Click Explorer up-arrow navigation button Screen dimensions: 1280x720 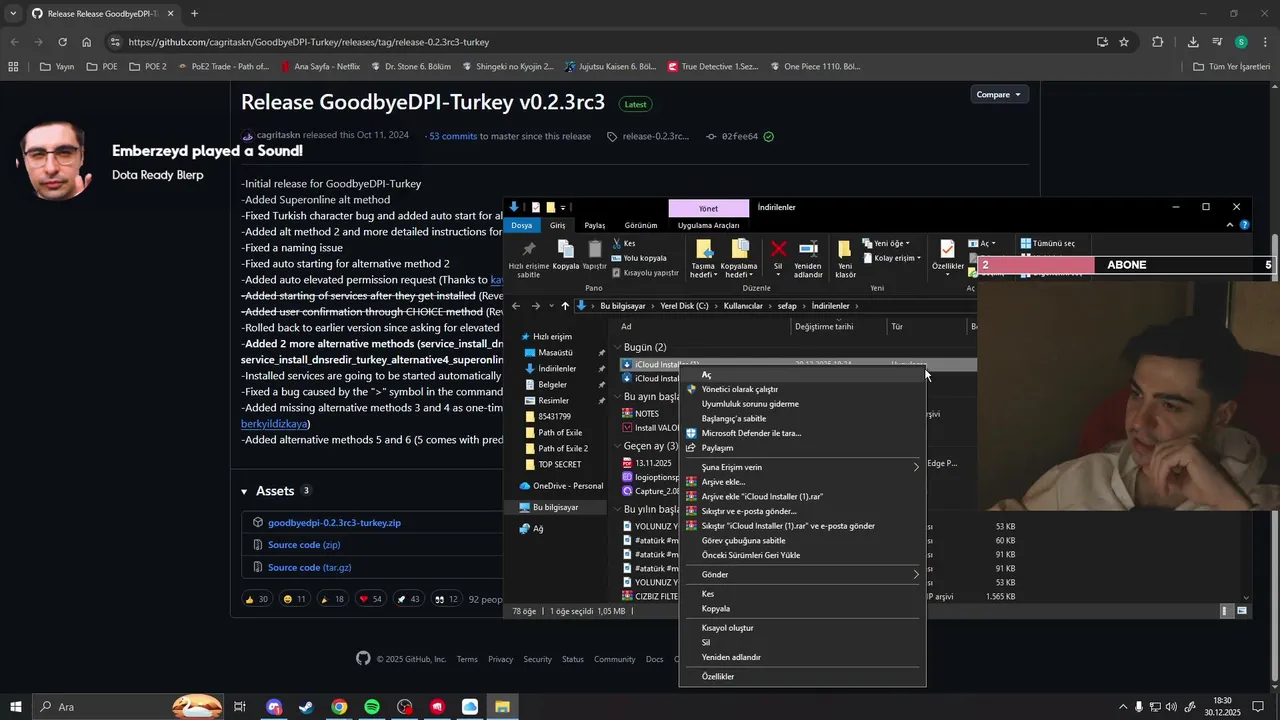click(565, 306)
